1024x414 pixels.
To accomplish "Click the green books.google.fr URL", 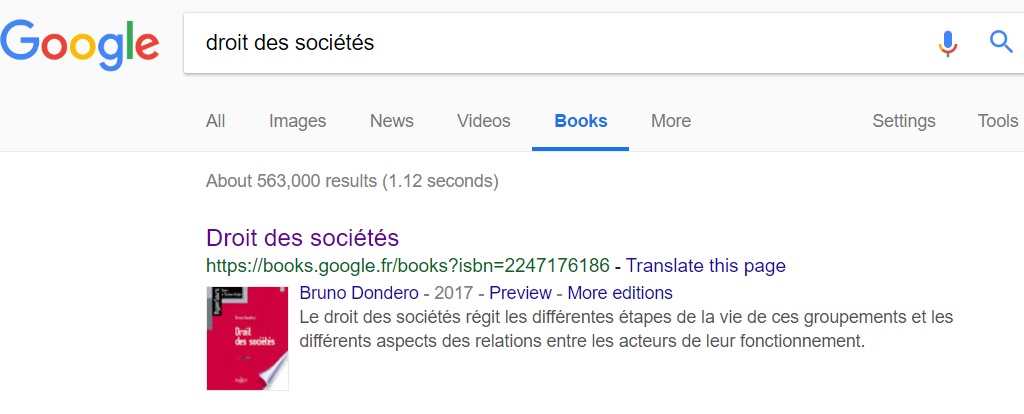I will [x=408, y=266].
